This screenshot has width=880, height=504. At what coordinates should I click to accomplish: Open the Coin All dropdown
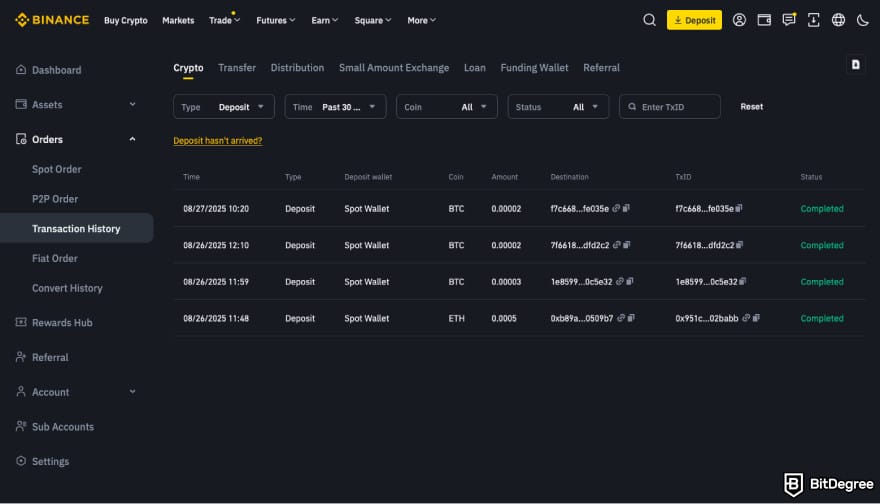click(447, 107)
